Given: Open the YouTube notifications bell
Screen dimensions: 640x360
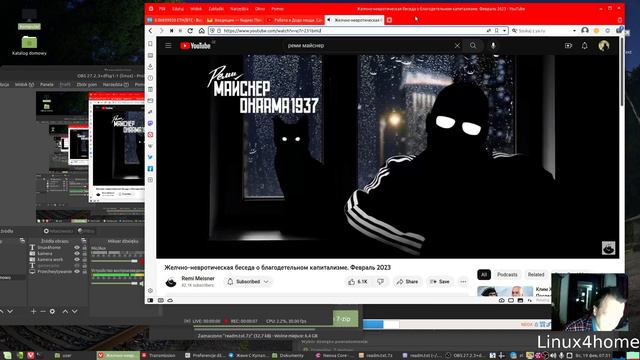Looking at the screenshot, I should pyautogui.click(x=584, y=46).
